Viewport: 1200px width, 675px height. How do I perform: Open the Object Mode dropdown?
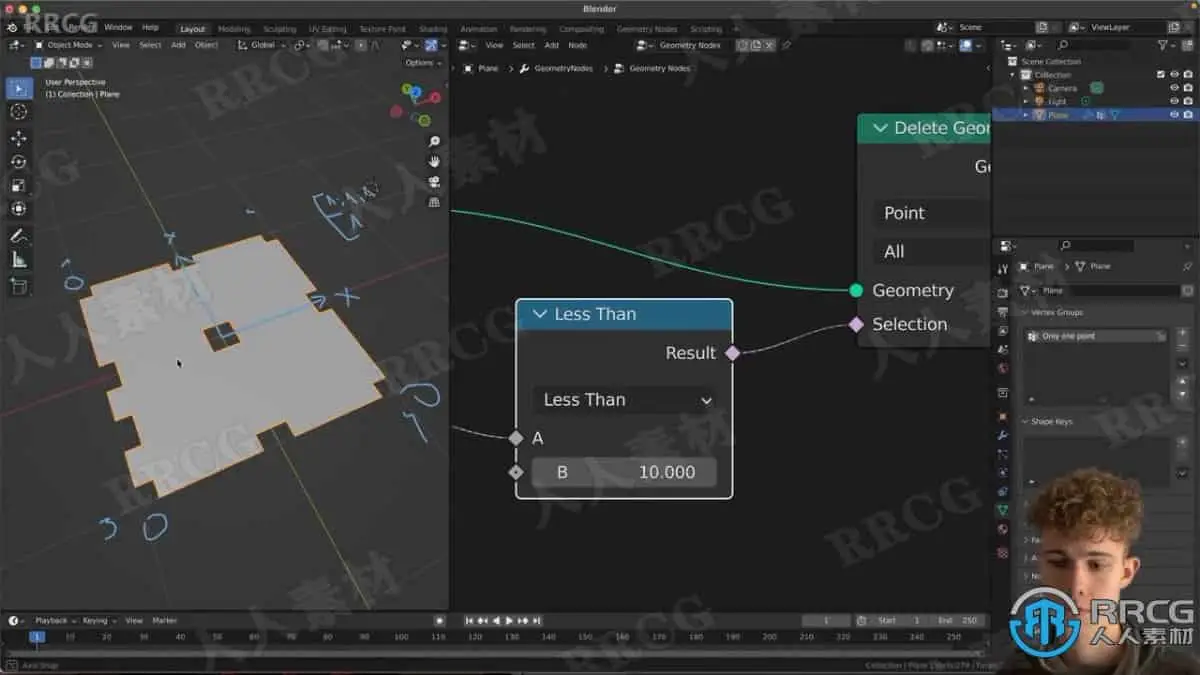68,45
